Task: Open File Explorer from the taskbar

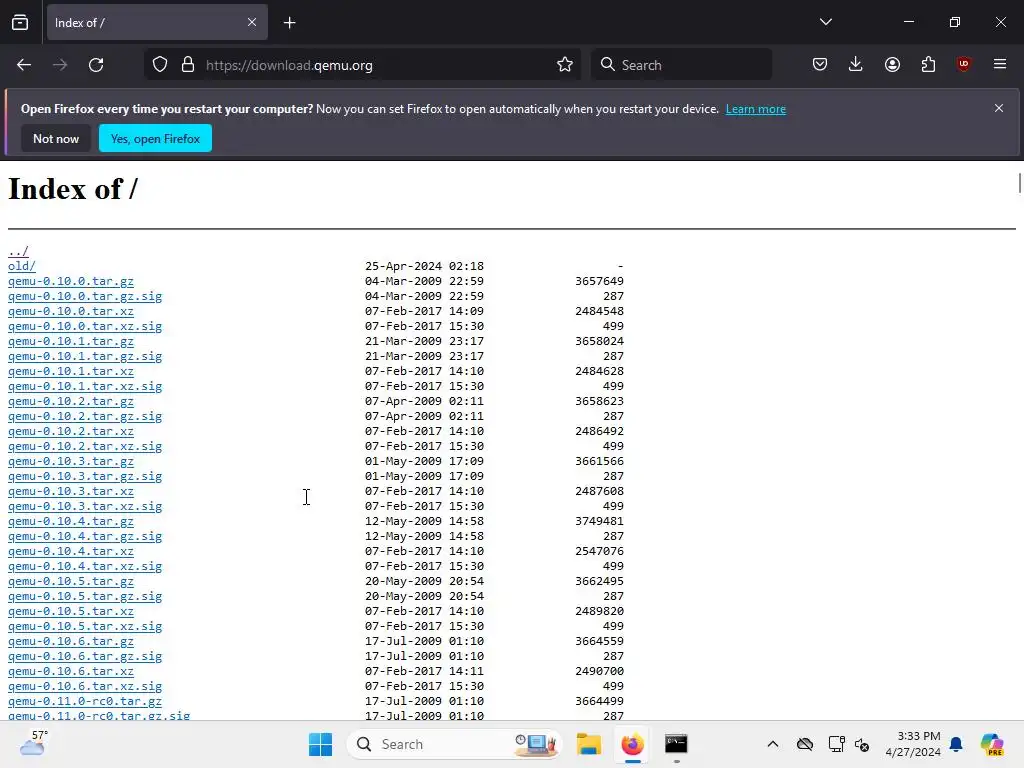Action: coord(588,744)
